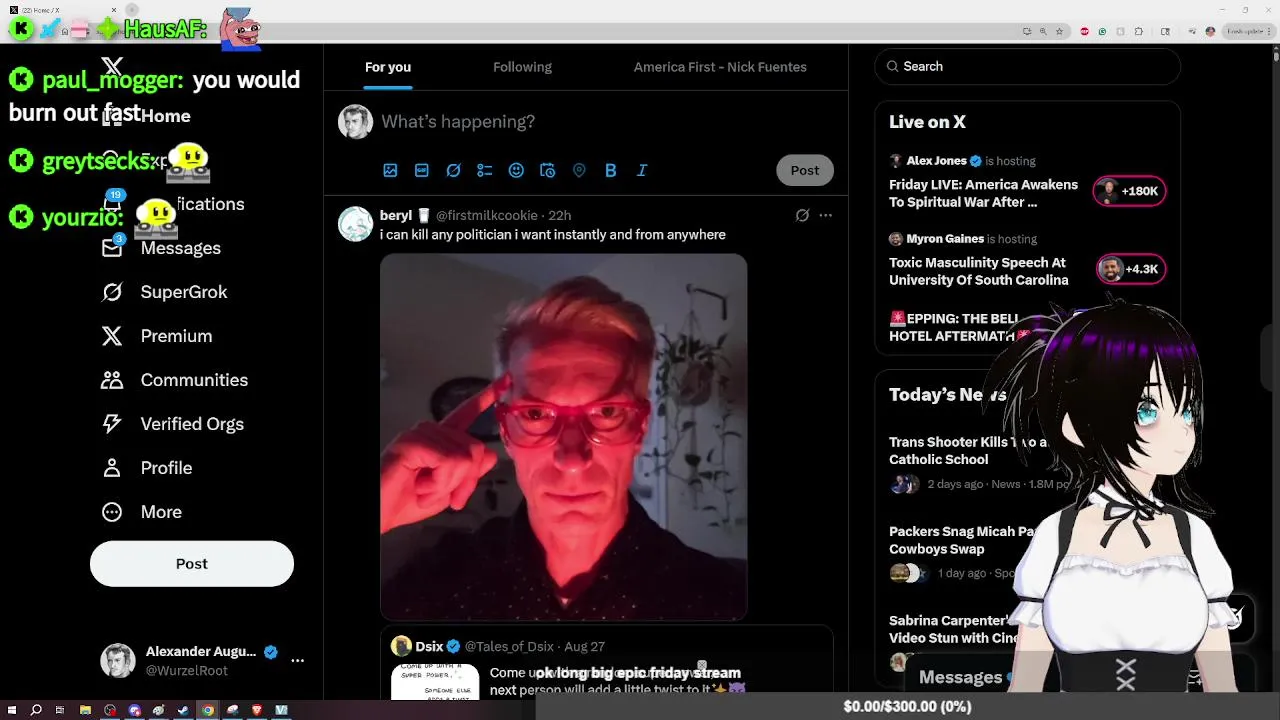Open Steam from the taskbar
The height and width of the screenshot is (720, 1280).
click(x=183, y=710)
